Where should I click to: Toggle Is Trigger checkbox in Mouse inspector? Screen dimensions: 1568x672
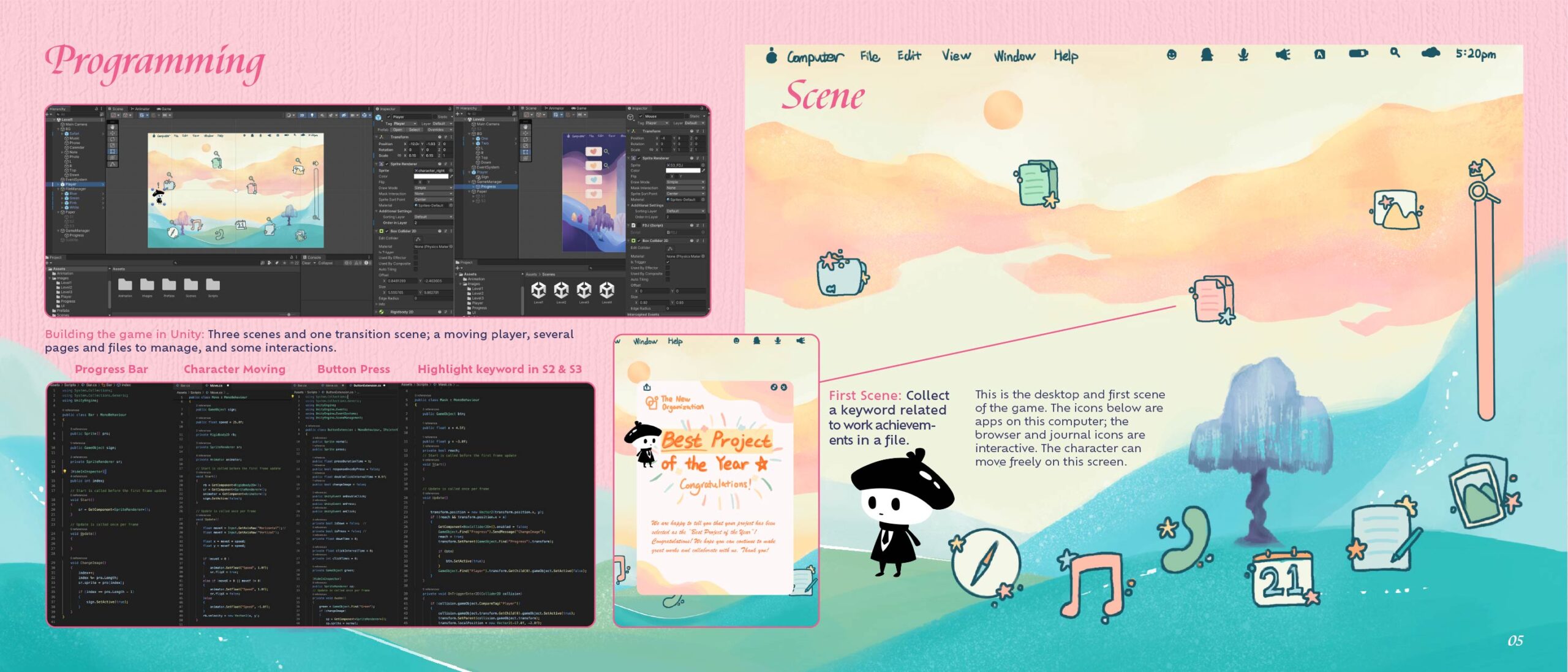coord(668,262)
